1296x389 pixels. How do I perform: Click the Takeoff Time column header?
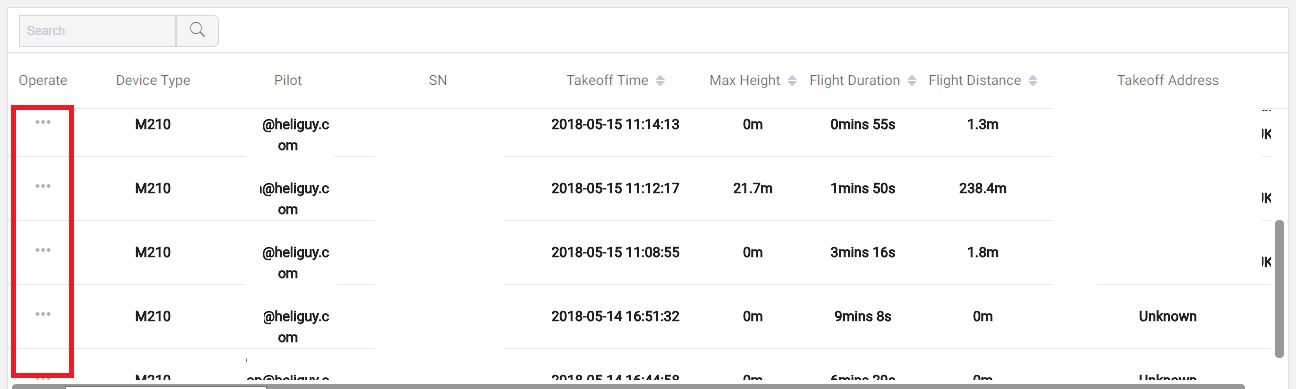pos(607,80)
